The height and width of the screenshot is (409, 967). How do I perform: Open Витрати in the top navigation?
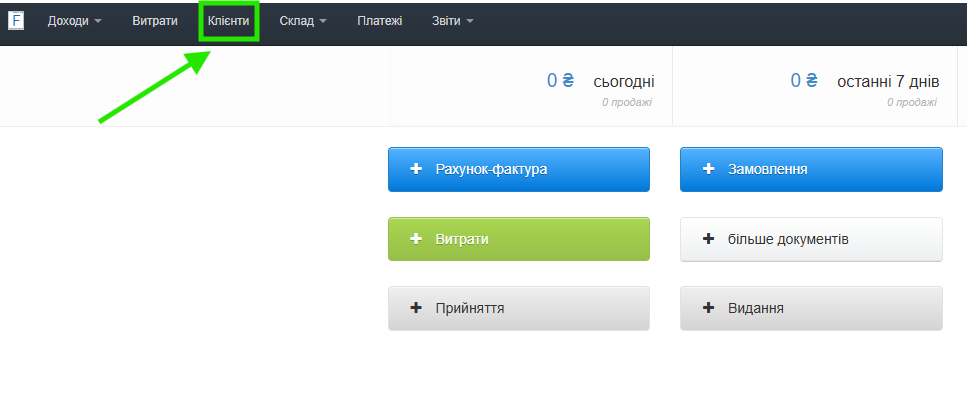coord(155,21)
